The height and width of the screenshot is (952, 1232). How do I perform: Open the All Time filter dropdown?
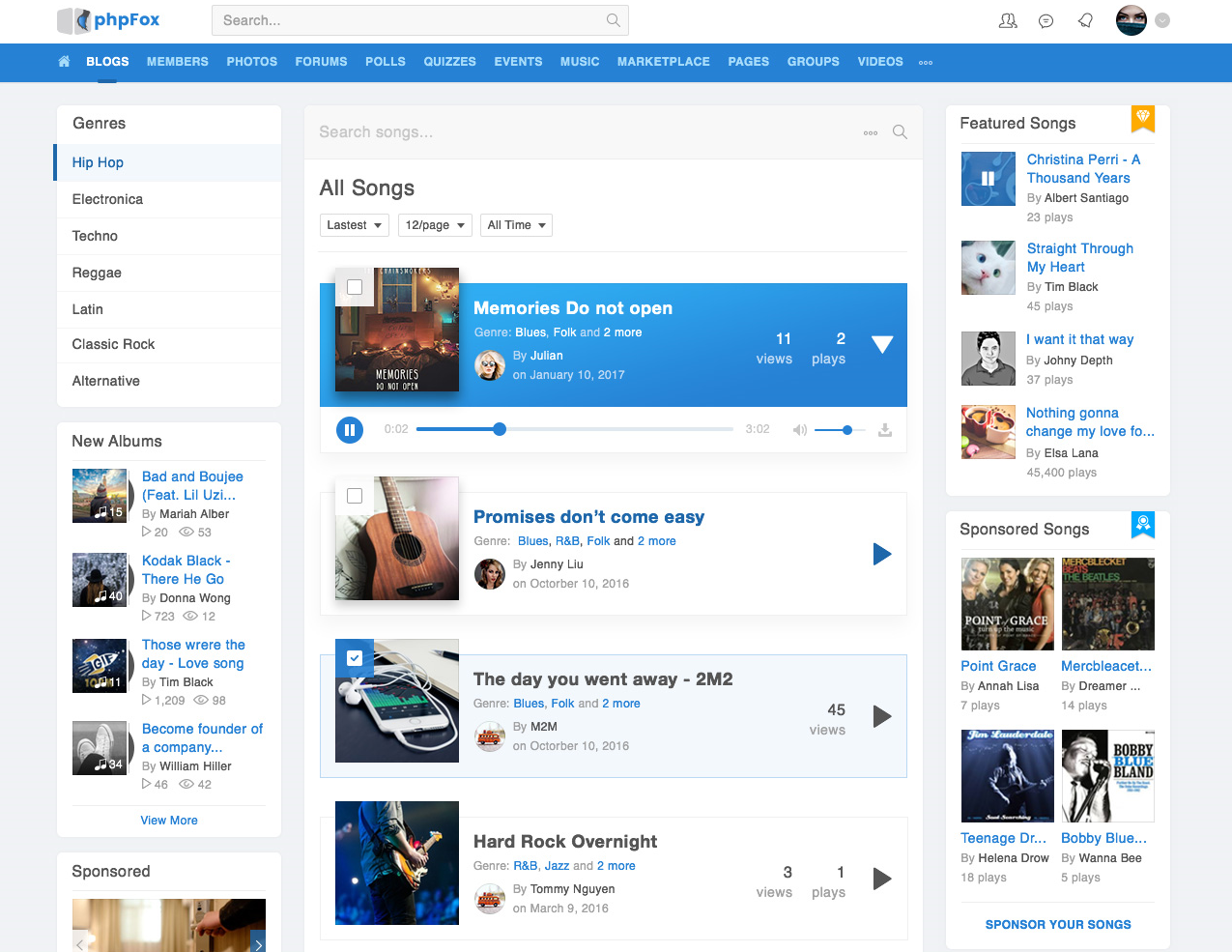(516, 224)
